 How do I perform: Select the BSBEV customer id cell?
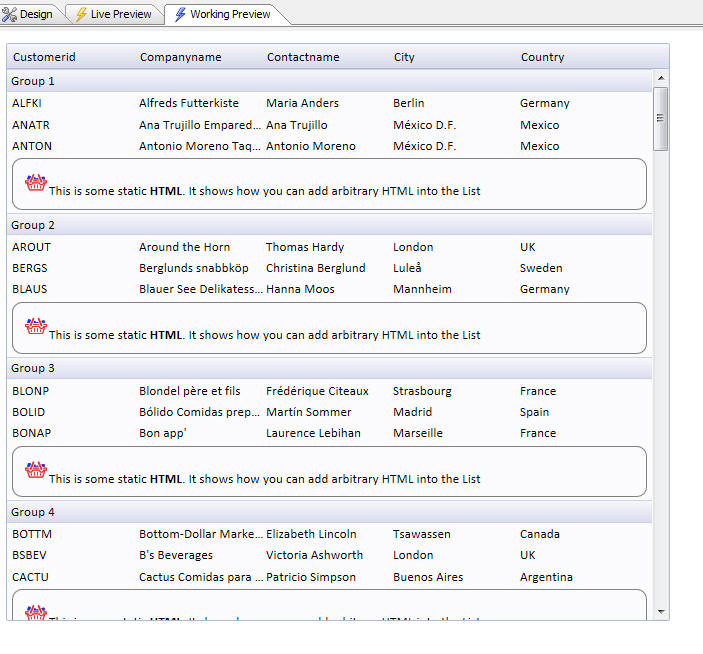[29, 555]
